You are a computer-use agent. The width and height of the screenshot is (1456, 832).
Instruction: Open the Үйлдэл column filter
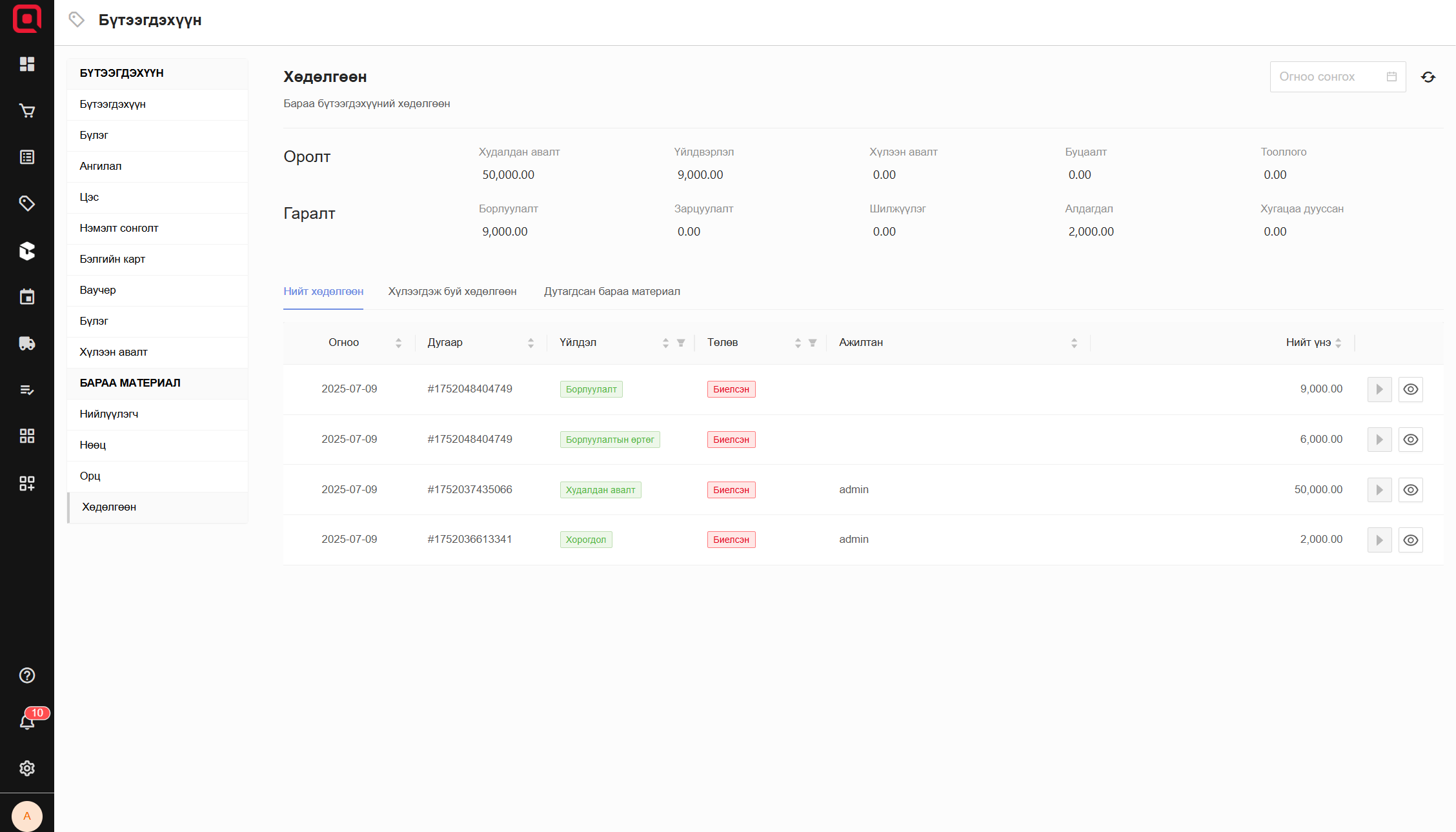click(x=680, y=343)
